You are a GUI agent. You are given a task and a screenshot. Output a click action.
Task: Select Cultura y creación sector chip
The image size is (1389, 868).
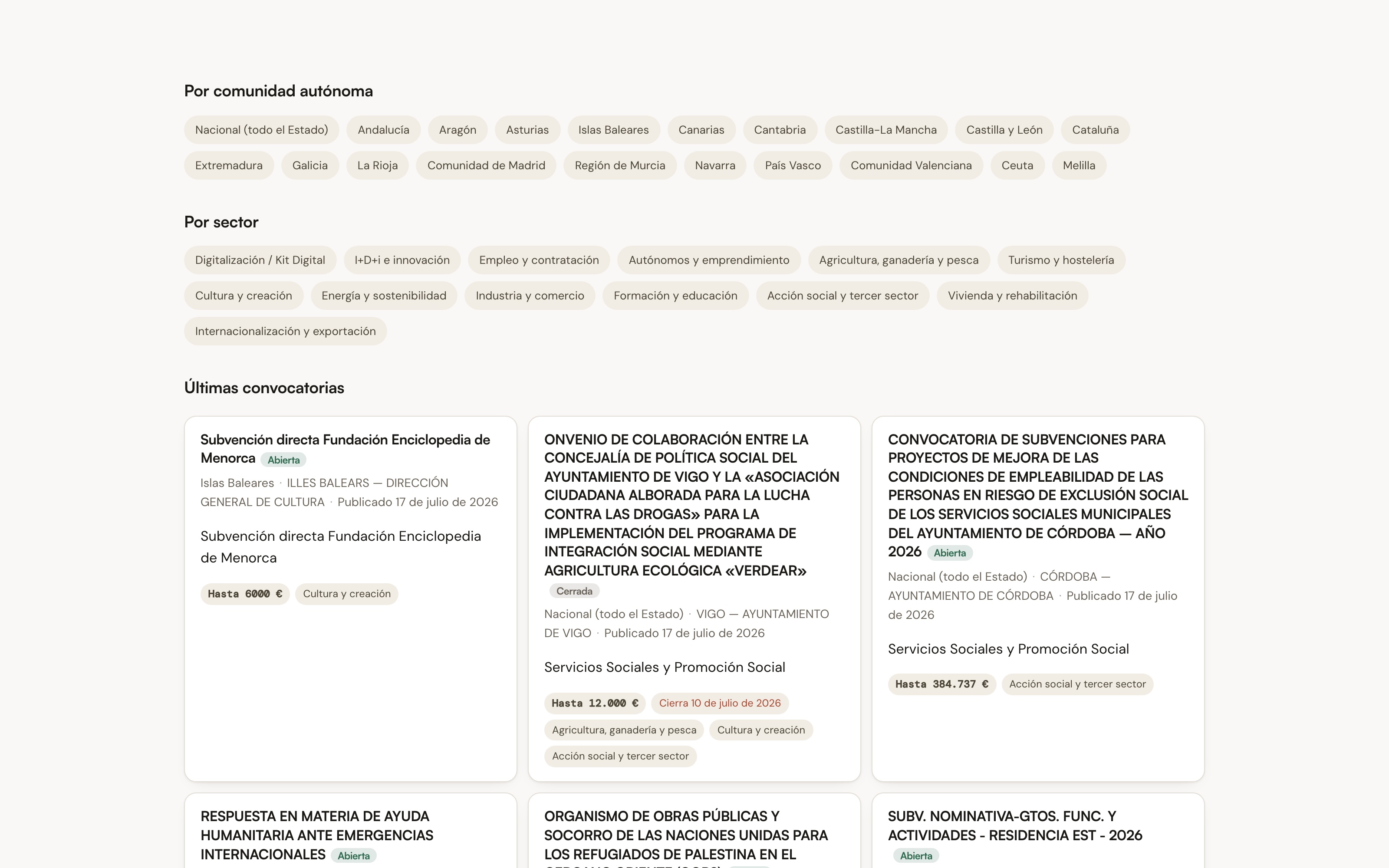click(244, 296)
